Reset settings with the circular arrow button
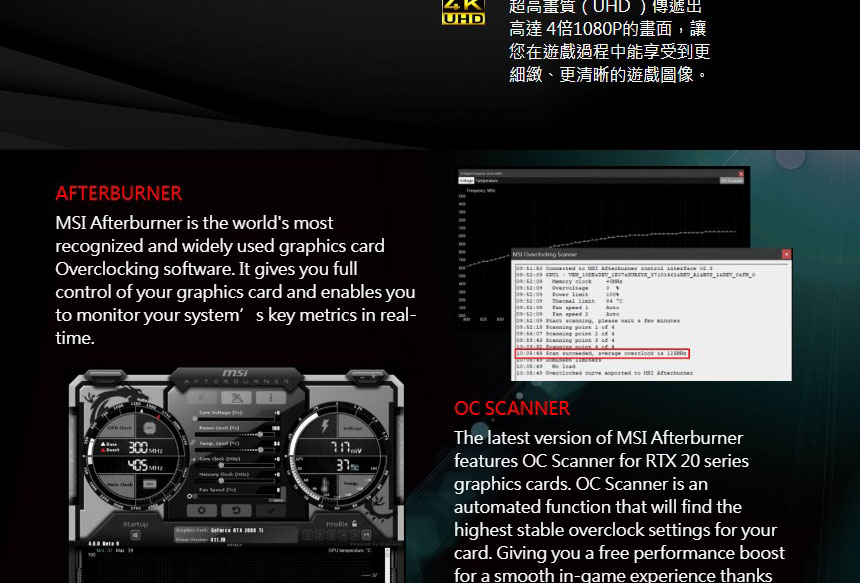The width and height of the screenshot is (860, 583). [x=236, y=511]
